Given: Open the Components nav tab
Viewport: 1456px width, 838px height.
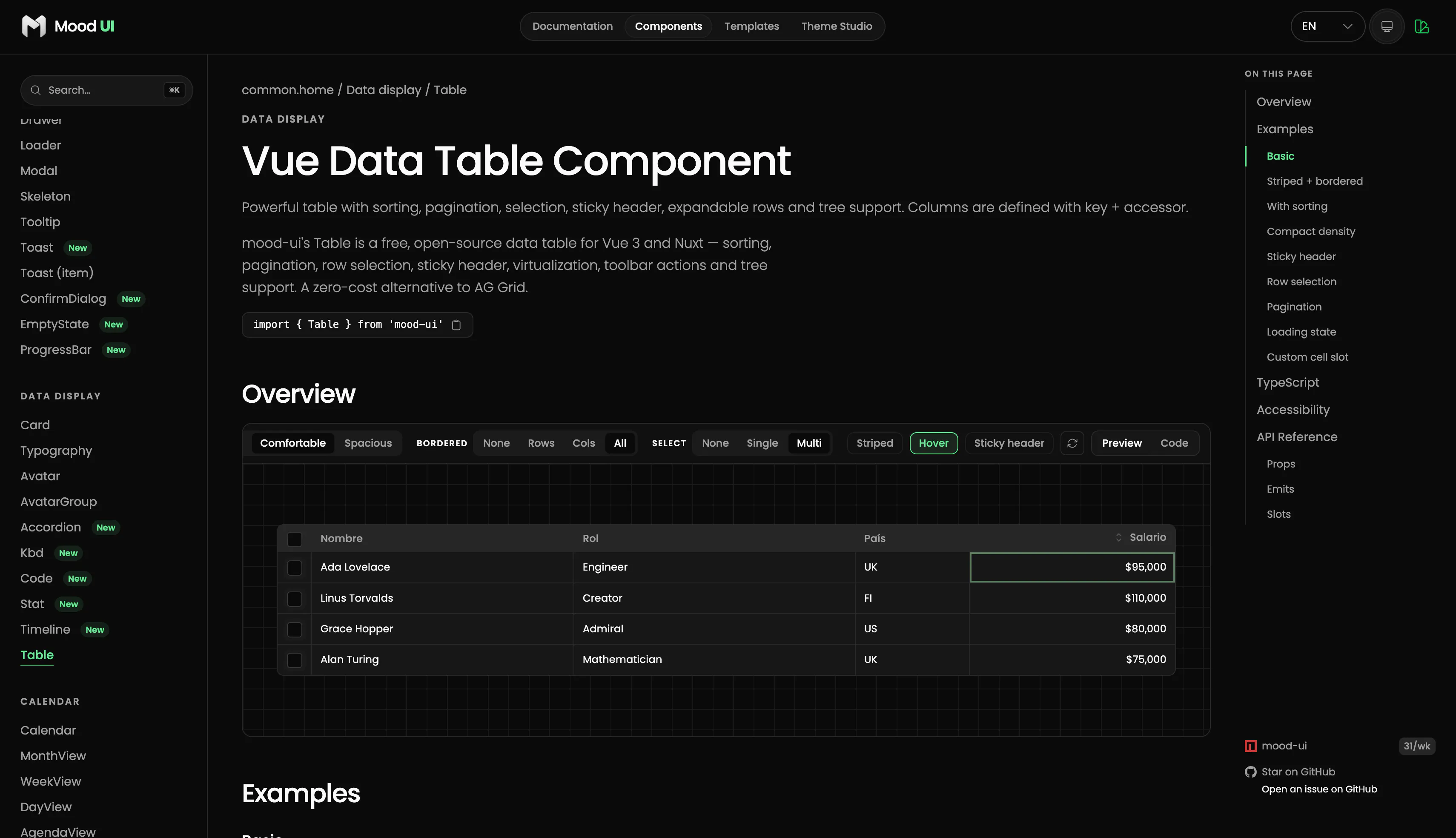Looking at the screenshot, I should 668,26.
